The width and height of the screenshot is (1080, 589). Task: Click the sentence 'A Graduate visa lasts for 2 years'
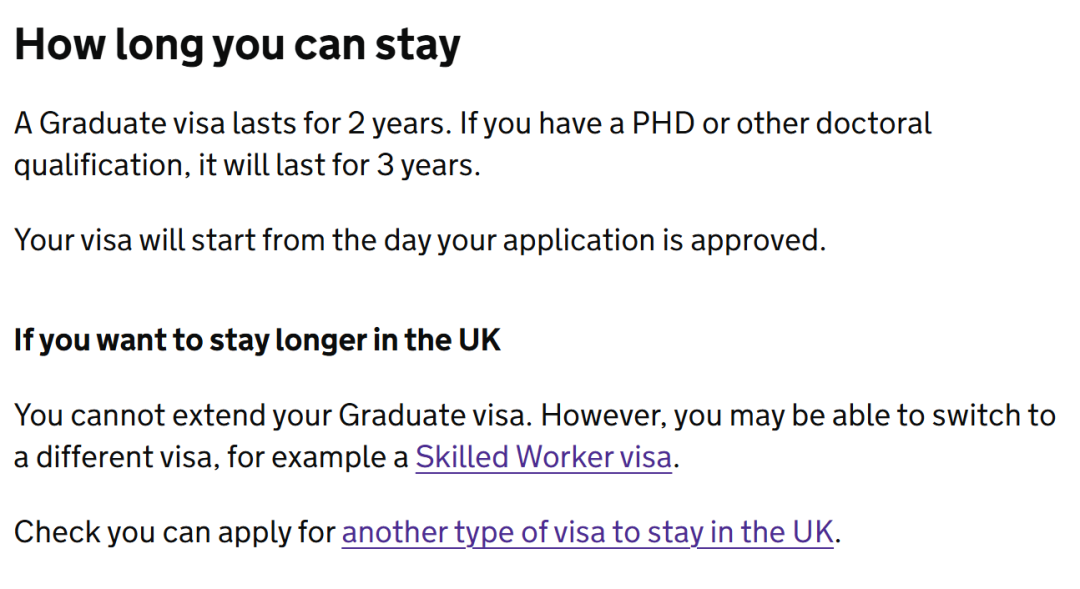coord(233,124)
